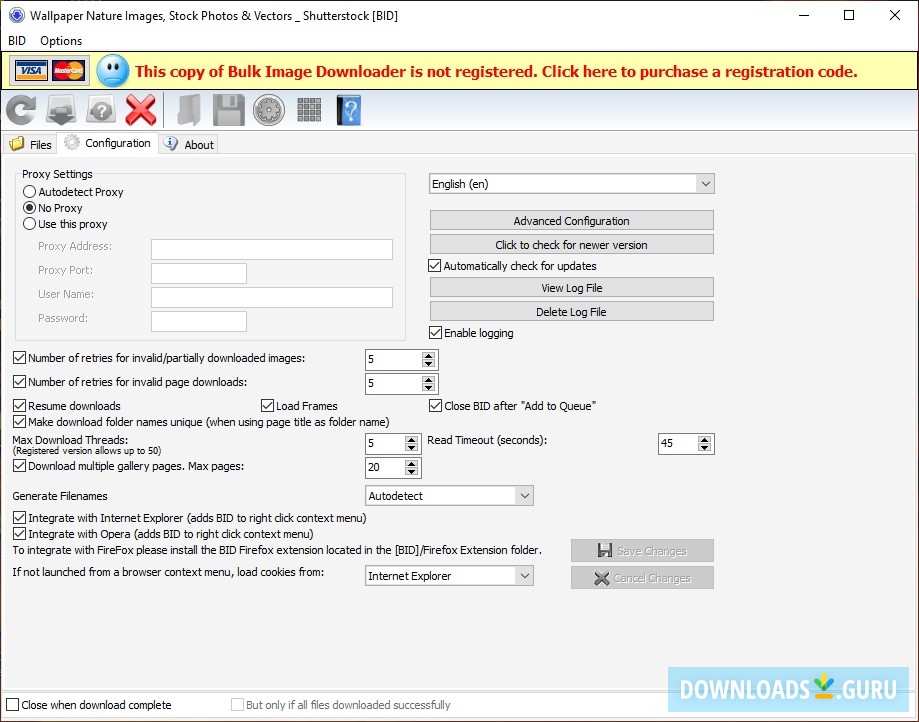
Task: Toggle retries for invalid page downloads checkbox
Action: (19, 382)
